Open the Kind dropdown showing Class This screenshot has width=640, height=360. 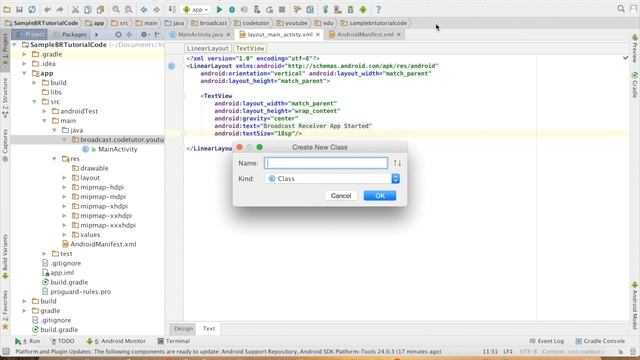(x=332, y=179)
